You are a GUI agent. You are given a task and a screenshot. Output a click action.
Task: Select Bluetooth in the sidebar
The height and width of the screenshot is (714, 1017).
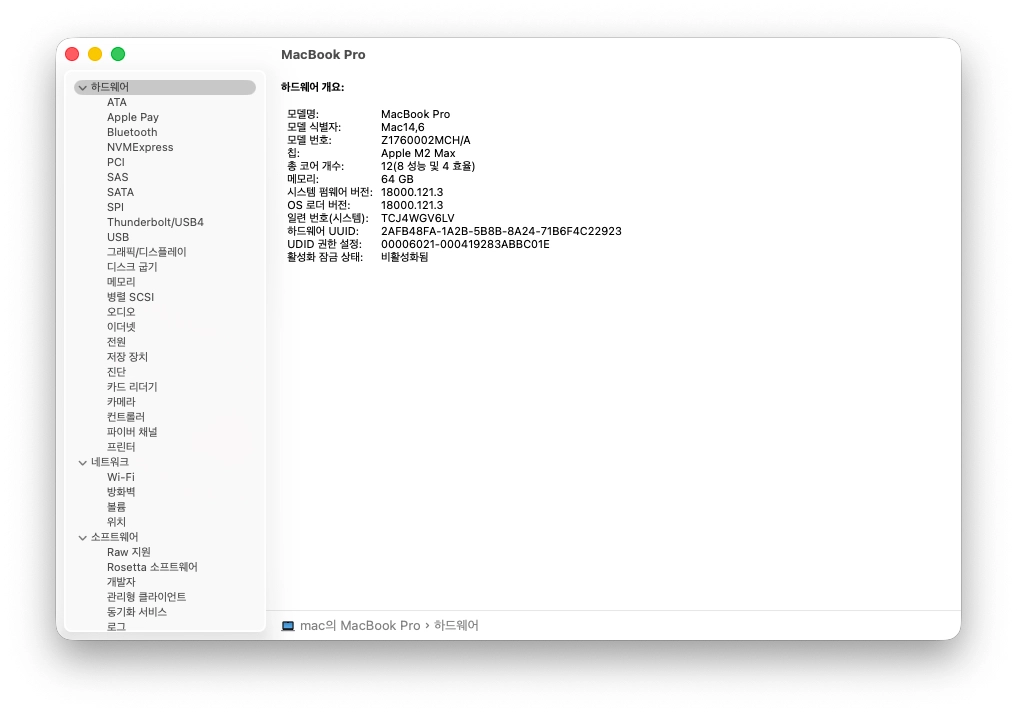(132, 132)
